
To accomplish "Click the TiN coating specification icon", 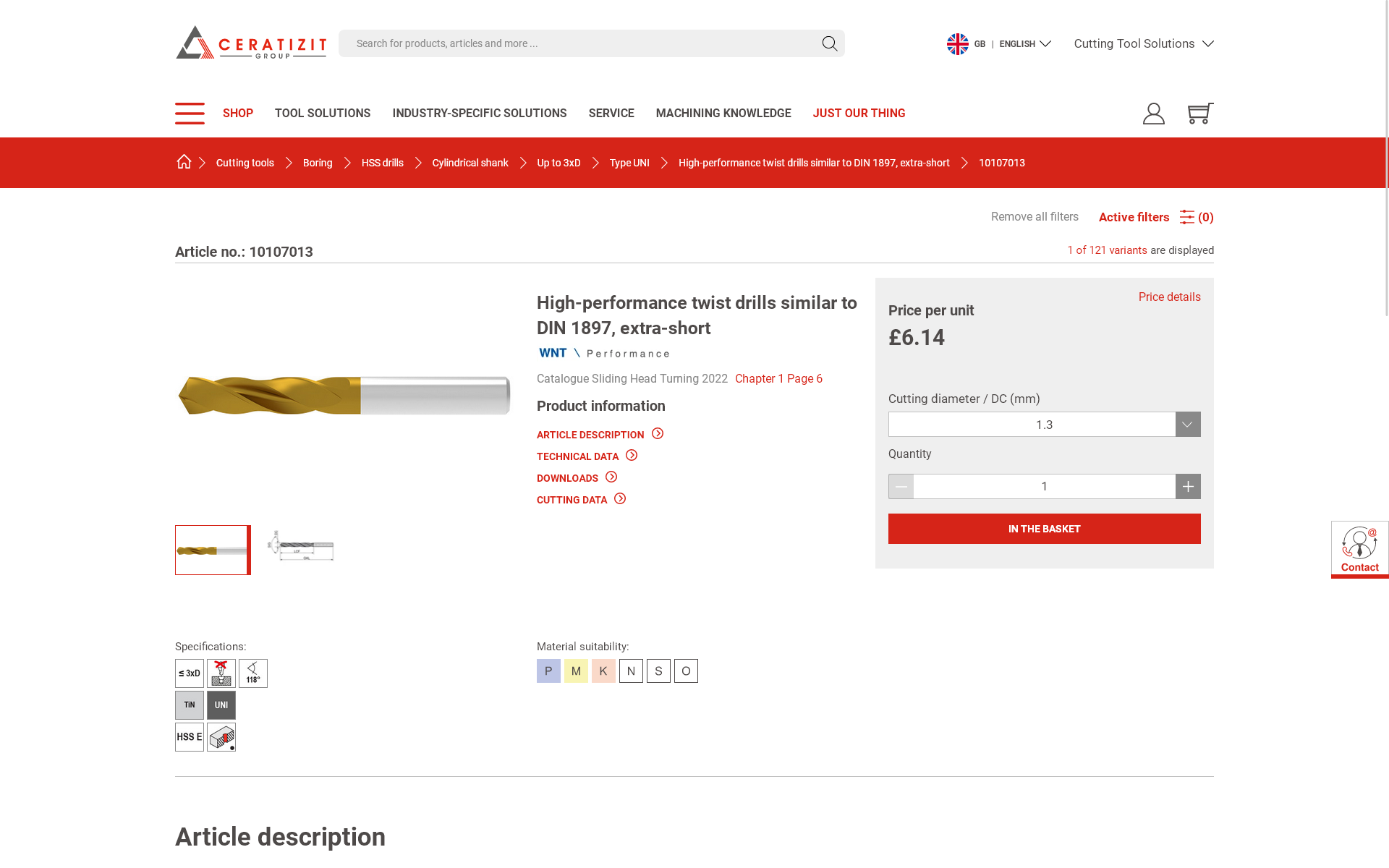I will tap(190, 705).
